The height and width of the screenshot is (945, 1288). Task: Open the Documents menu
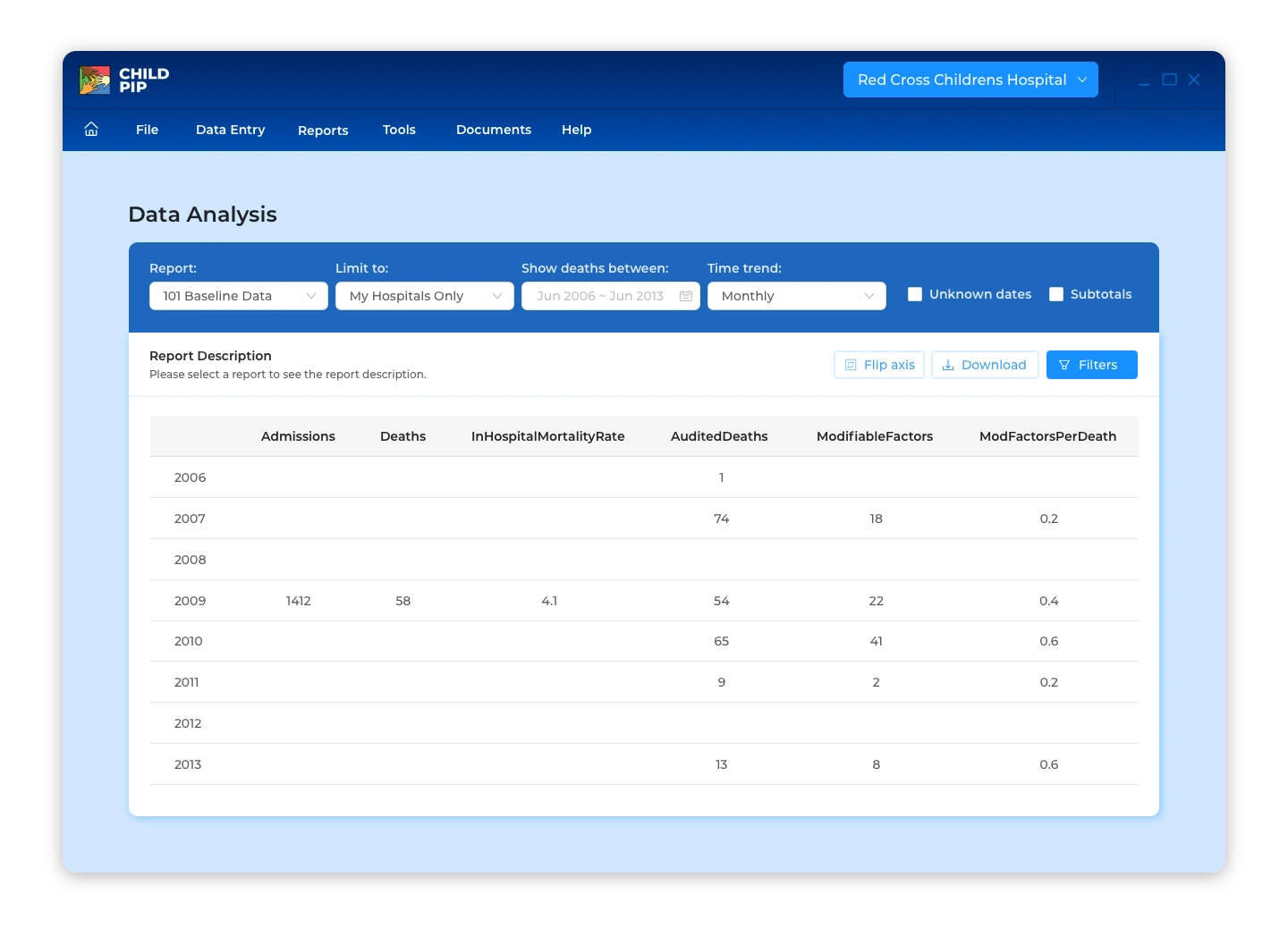tap(494, 130)
